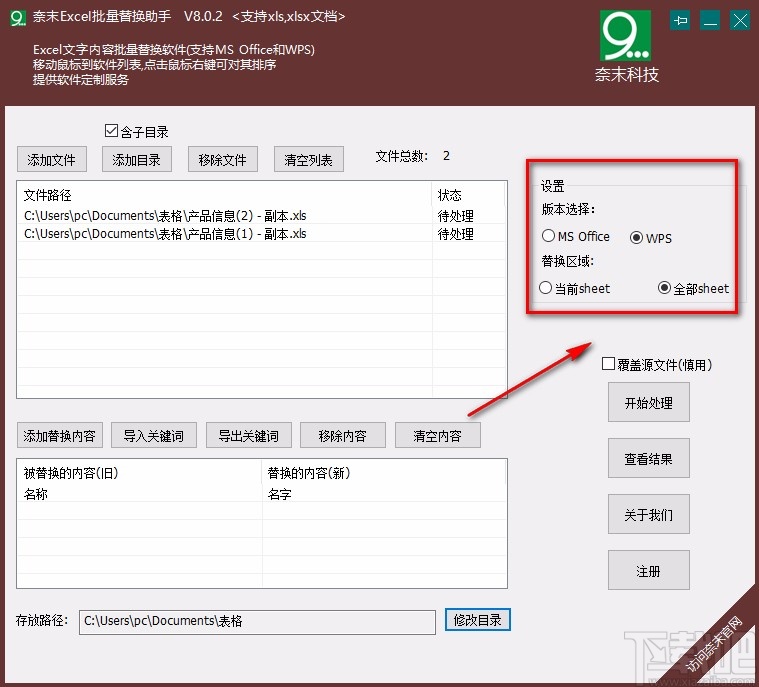The height and width of the screenshot is (687, 759).
Task: Click 待处理 status of 产品信息(1) row
Action: click(455, 234)
